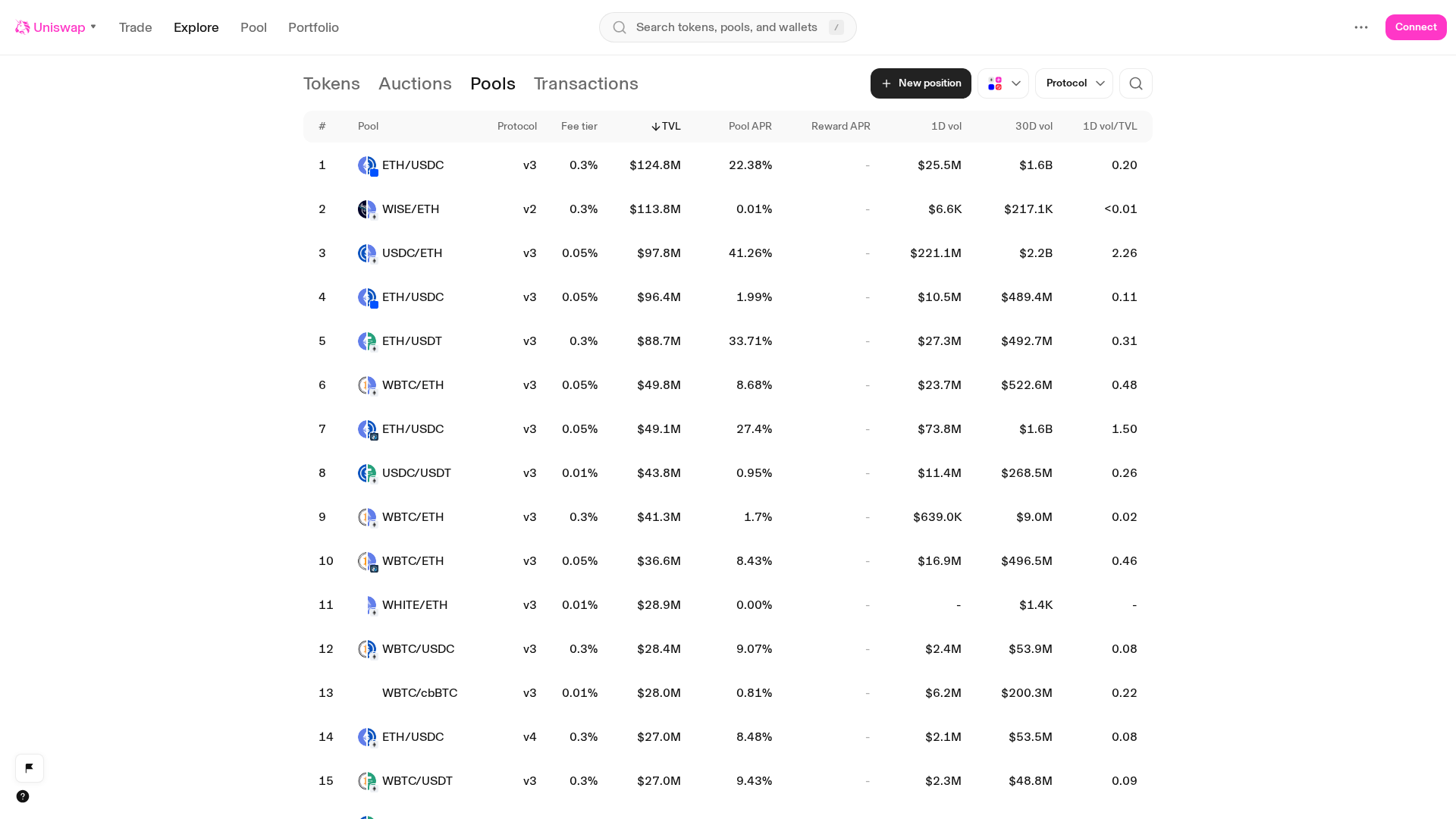Select the Pools tab
This screenshot has height=819, width=1456.
coord(493,83)
